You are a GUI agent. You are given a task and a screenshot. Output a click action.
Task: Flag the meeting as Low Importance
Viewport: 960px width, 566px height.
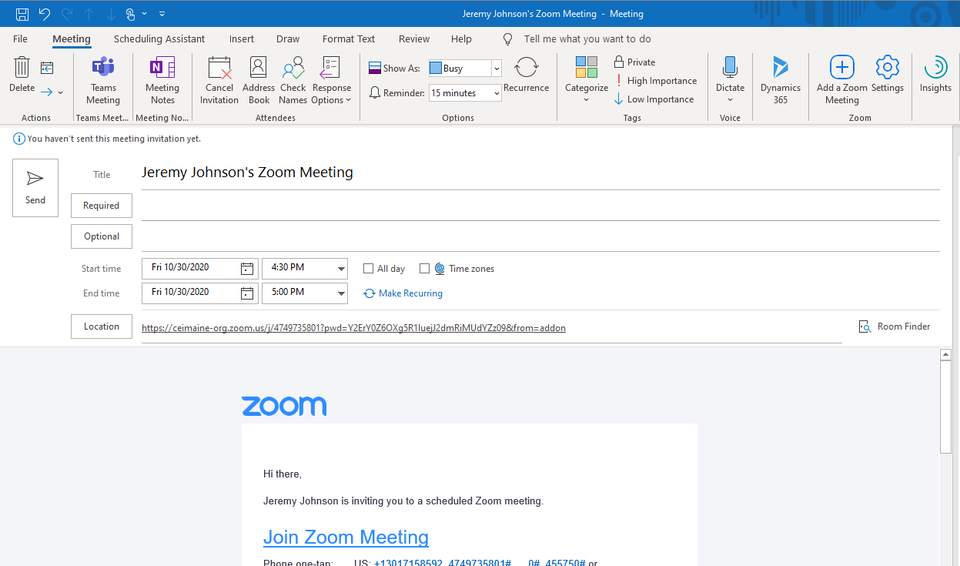pyautogui.click(x=654, y=99)
